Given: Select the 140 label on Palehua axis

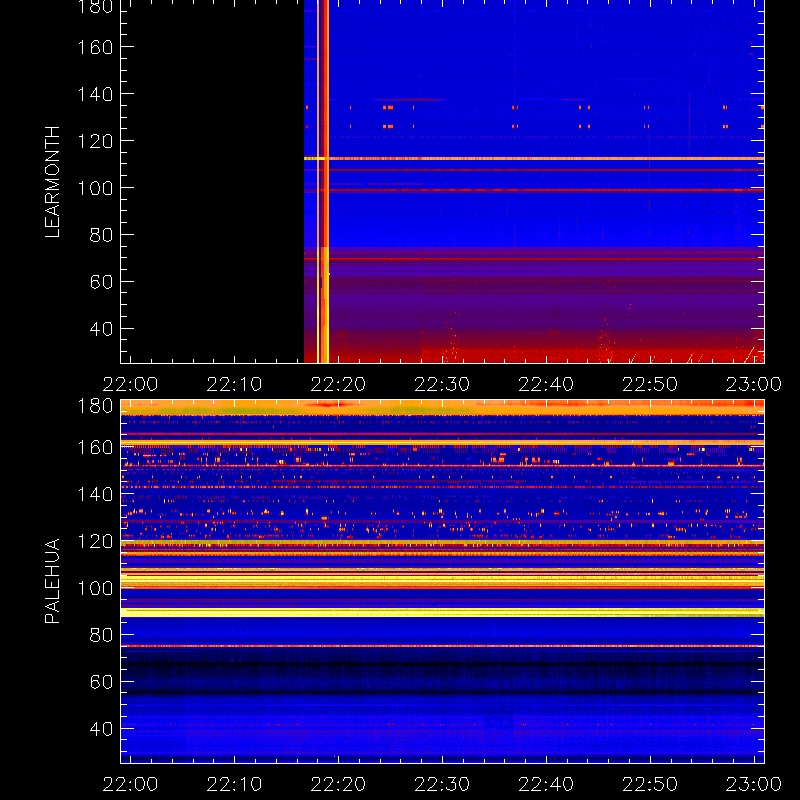Looking at the screenshot, I should point(95,494).
